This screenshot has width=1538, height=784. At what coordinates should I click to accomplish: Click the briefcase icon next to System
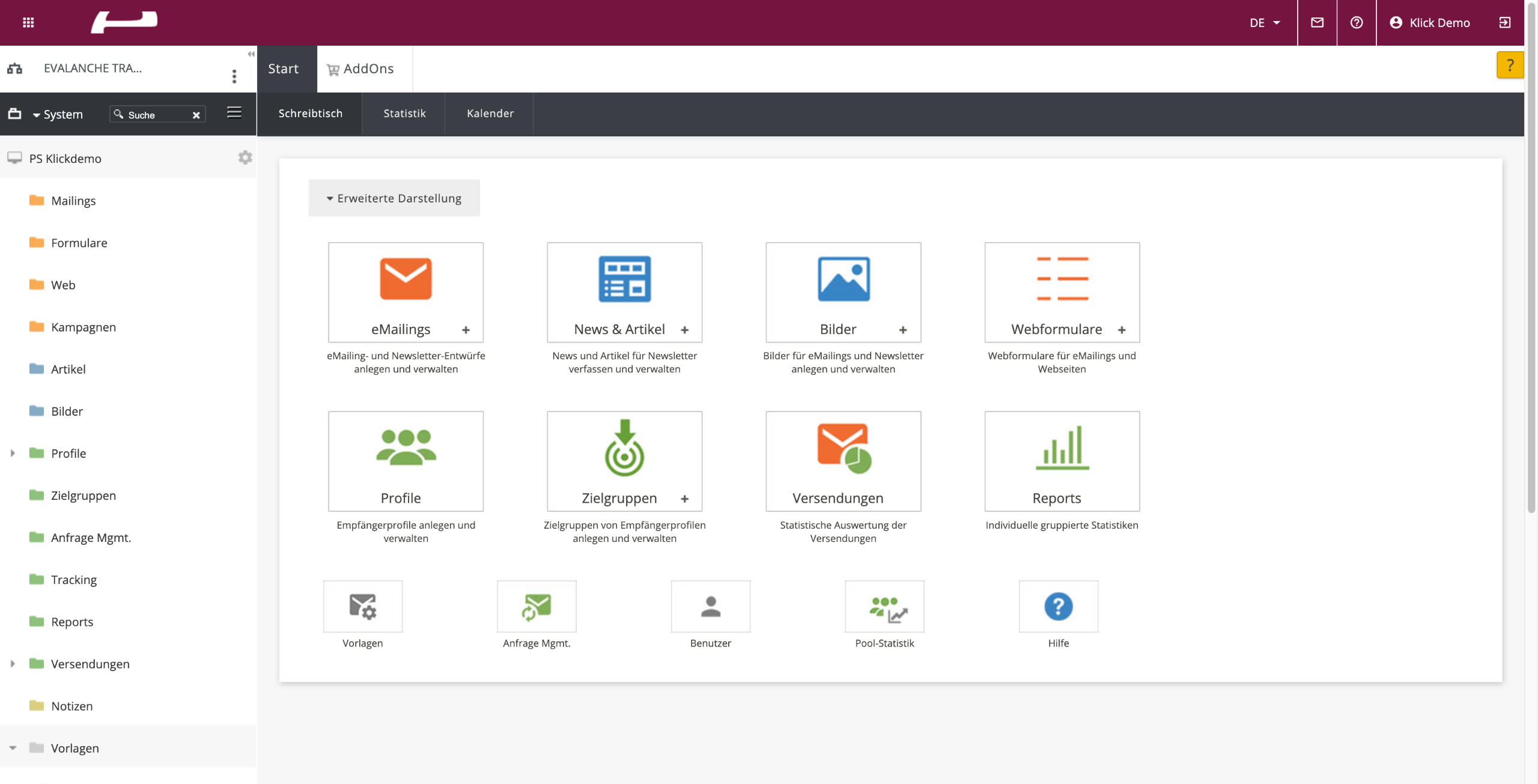point(15,114)
